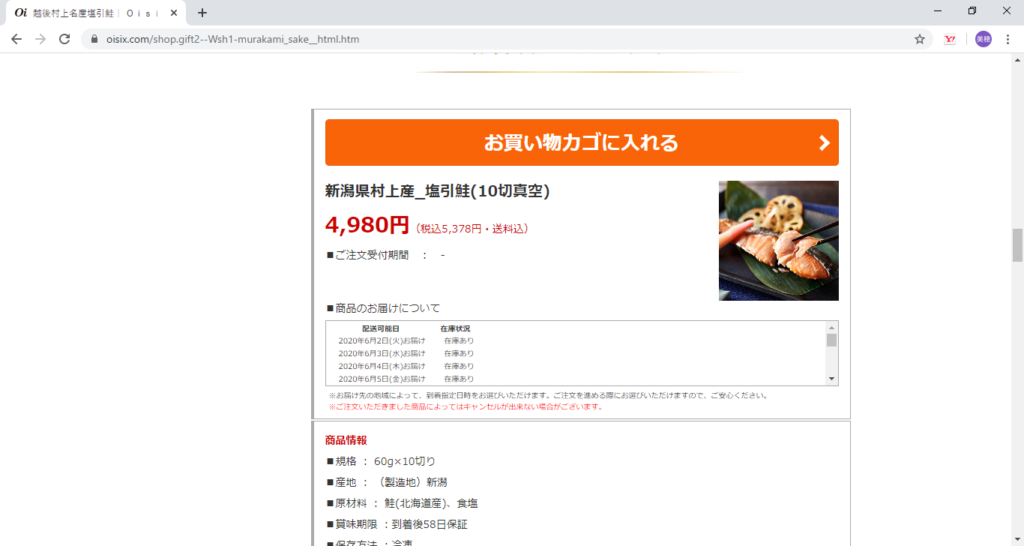Screen dimensions: 1024x546
Task: Minimize the Chrome window
Action: tap(938, 11)
